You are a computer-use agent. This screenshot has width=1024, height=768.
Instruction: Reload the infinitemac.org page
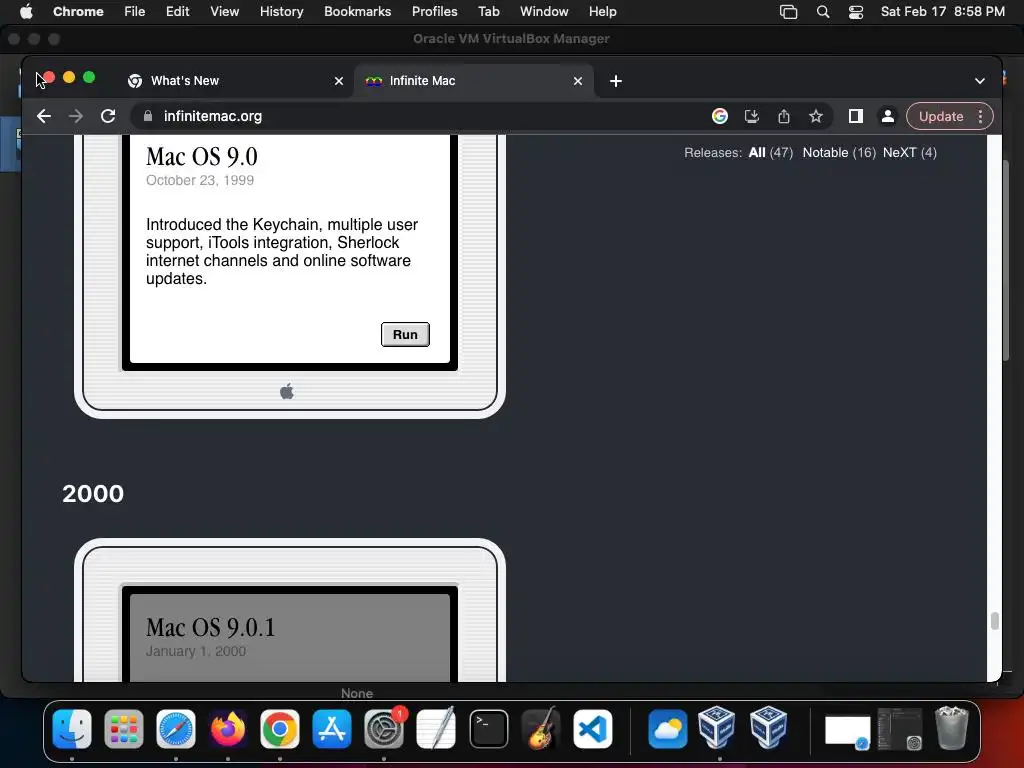108,116
